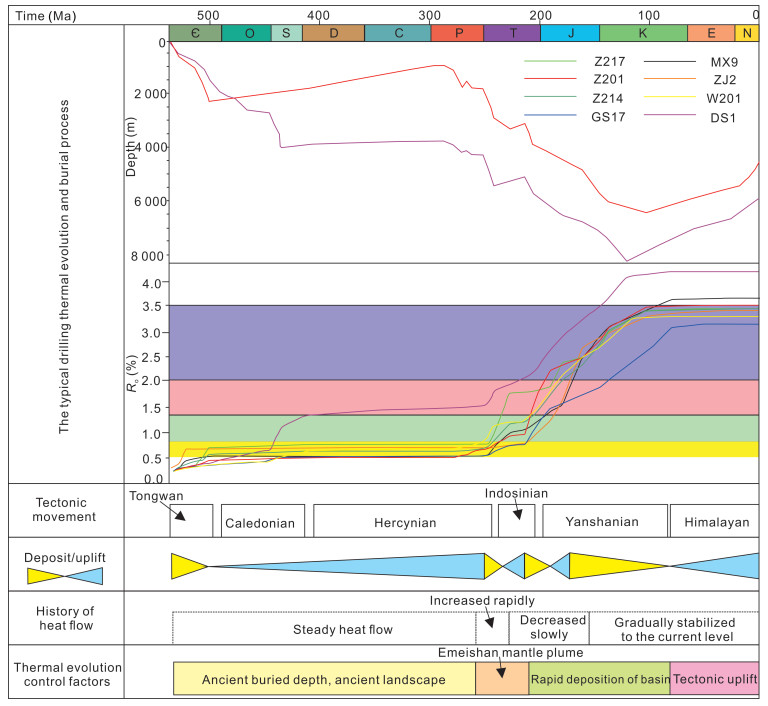Click the Jurassic 'J' period box

(570, 33)
